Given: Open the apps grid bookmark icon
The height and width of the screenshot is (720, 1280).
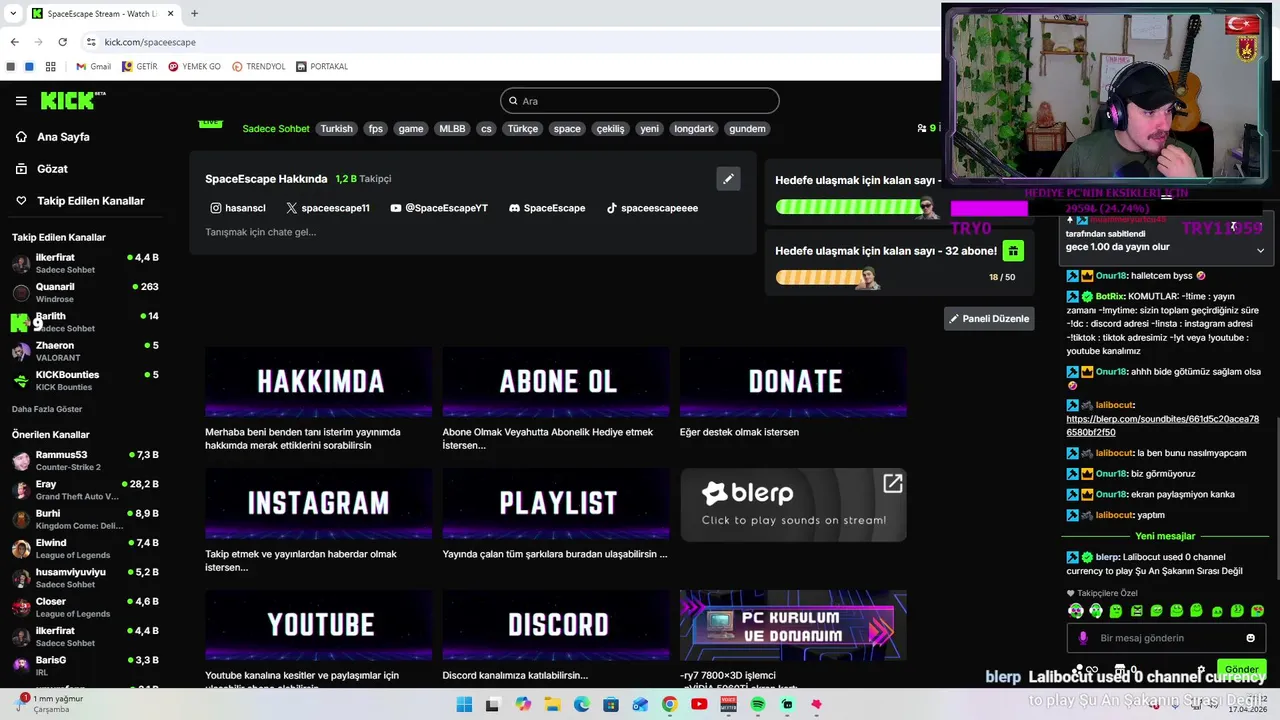Looking at the screenshot, I should 50,67.
